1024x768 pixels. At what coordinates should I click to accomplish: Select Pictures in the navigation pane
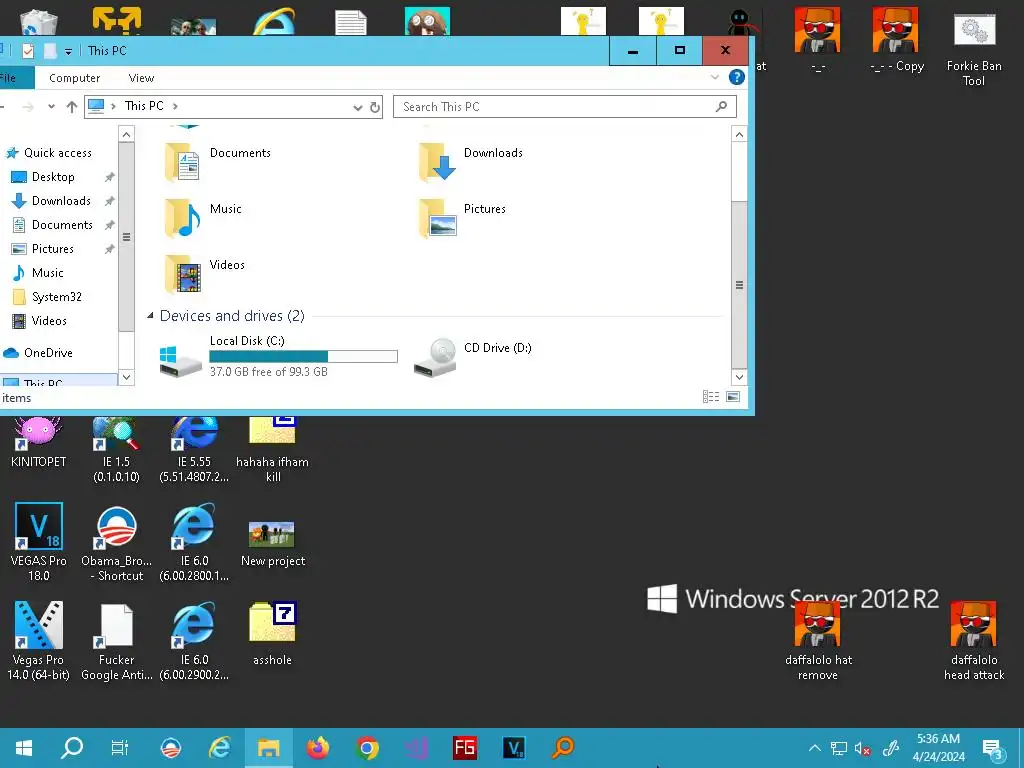[52, 249]
